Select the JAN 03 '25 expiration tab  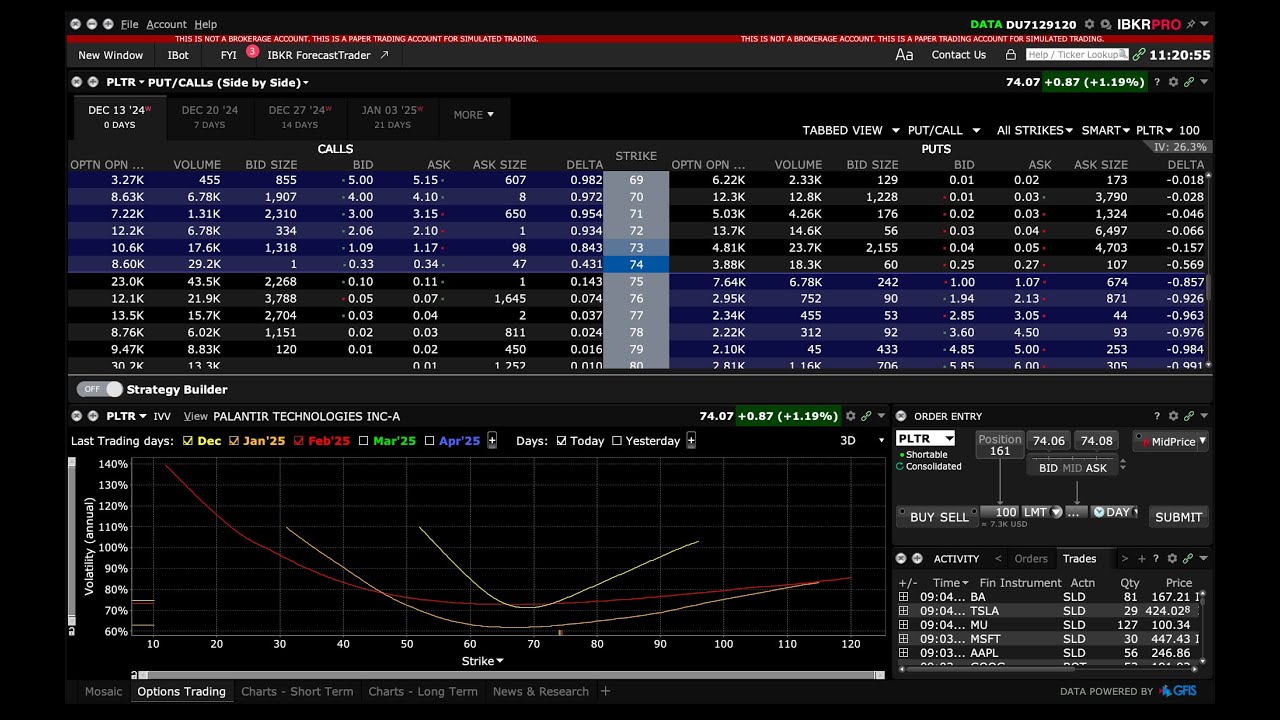coord(392,117)
